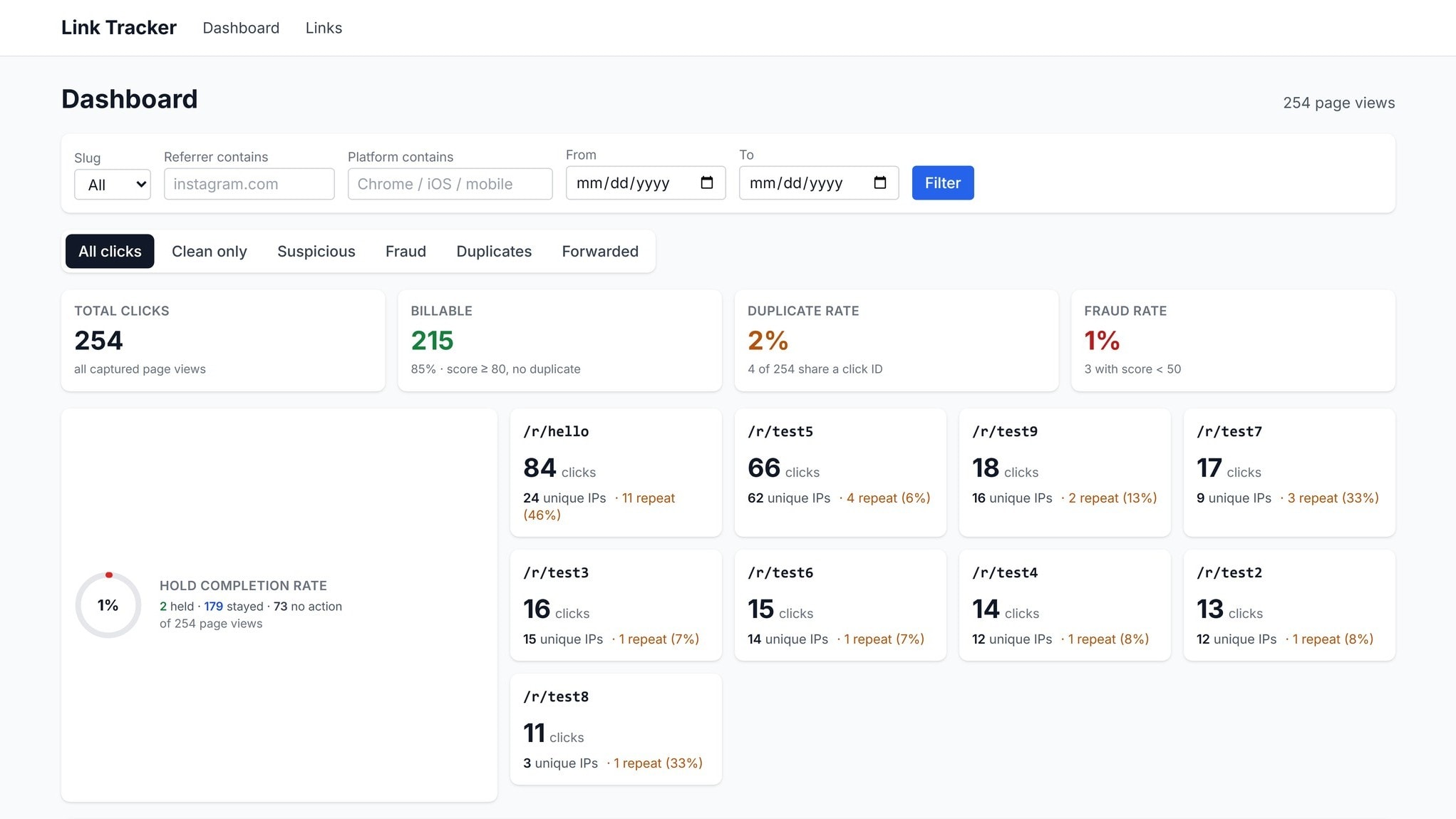Click the Referrer contains input field
This screenshot has width=1456, height=819.
click(249, 184)
